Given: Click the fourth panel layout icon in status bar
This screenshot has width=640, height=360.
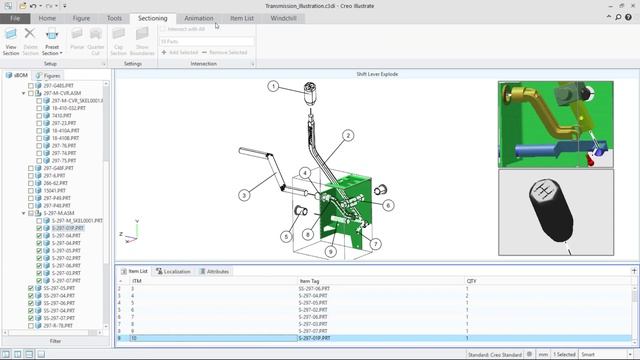Looking at the screenshot, I should (x=41, y=354).
